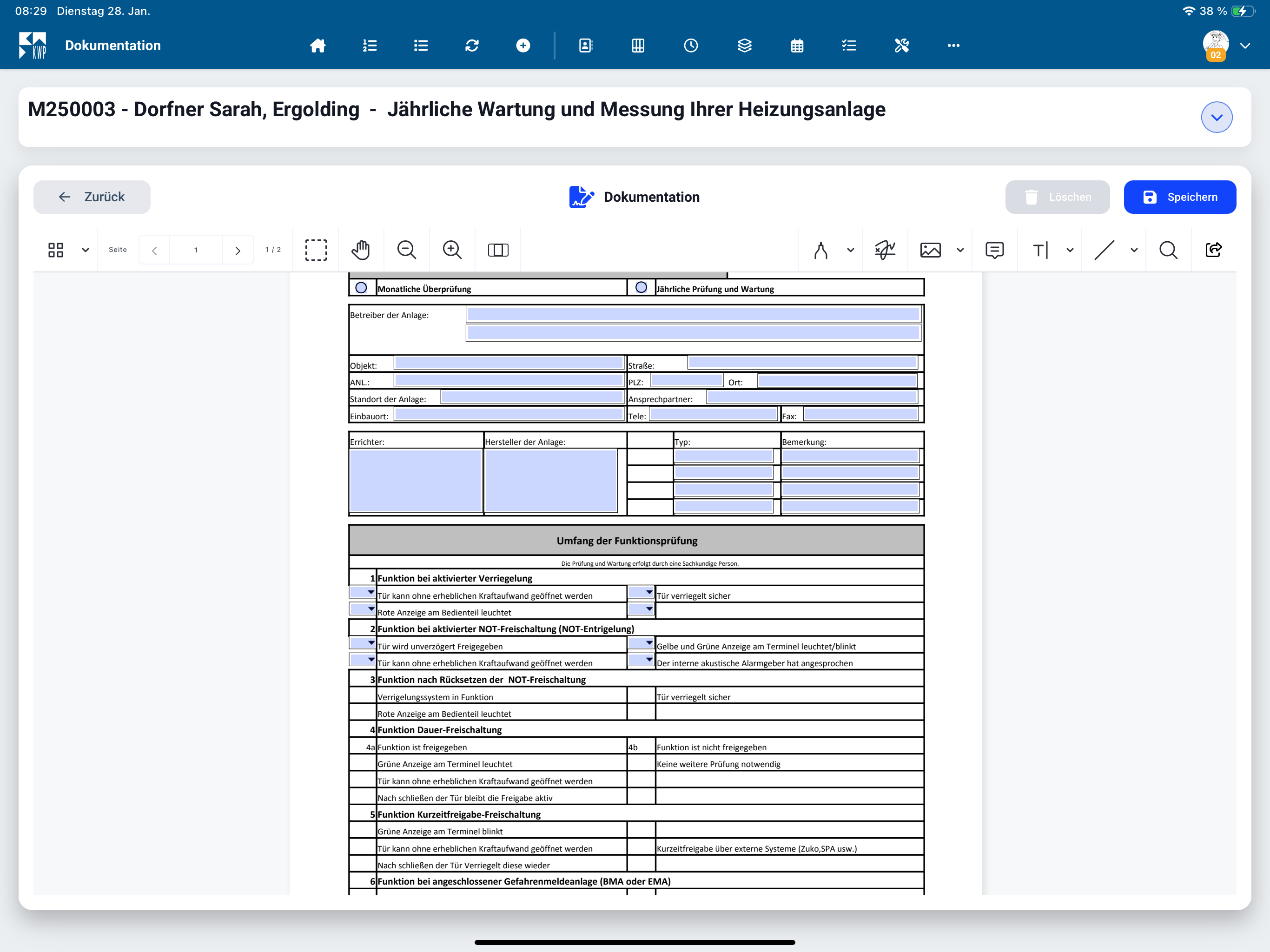Add a comment note annotation

pos(994,250)
